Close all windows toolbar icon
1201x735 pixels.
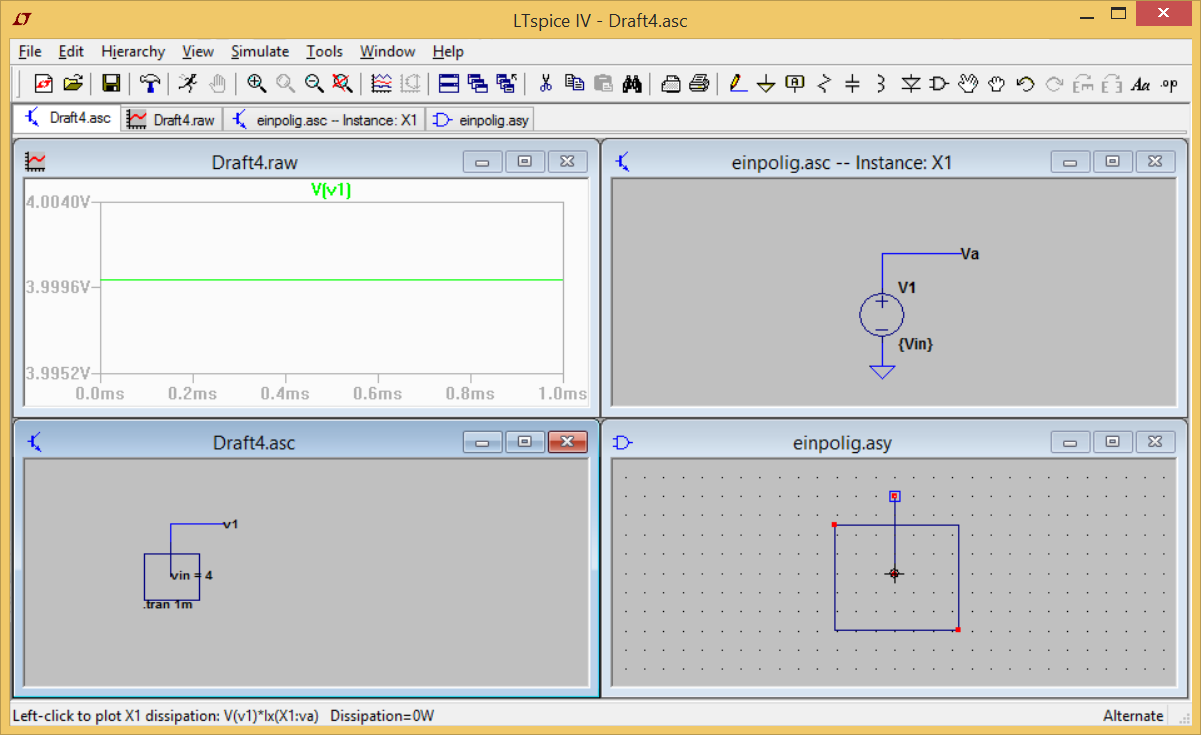point(506,84)
